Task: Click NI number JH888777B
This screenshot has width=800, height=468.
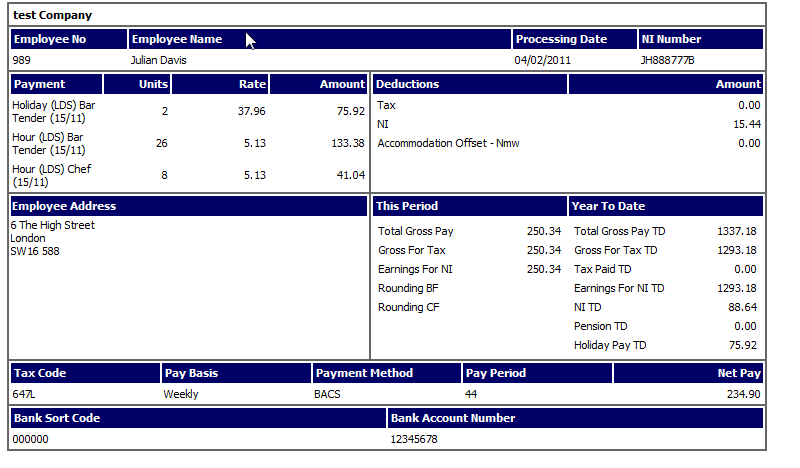Action: [667, 60]
